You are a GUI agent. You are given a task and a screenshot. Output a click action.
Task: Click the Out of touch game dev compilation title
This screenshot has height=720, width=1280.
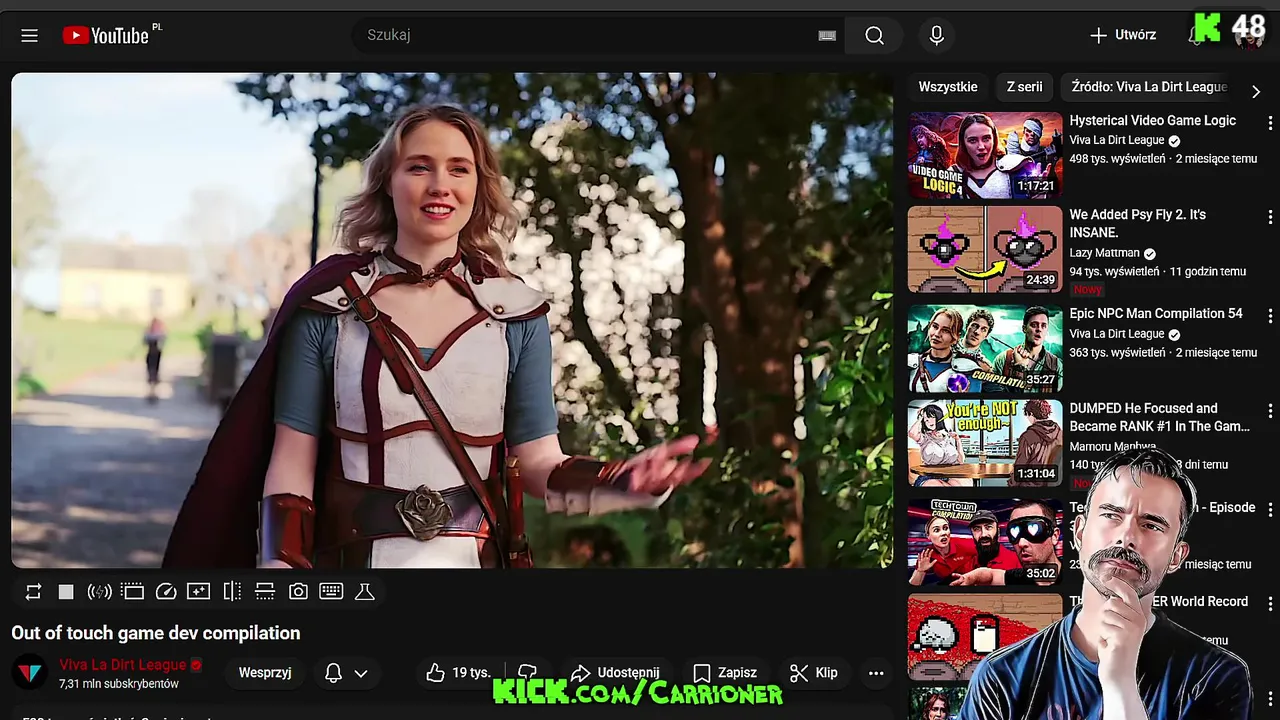[x=155, y=633]
